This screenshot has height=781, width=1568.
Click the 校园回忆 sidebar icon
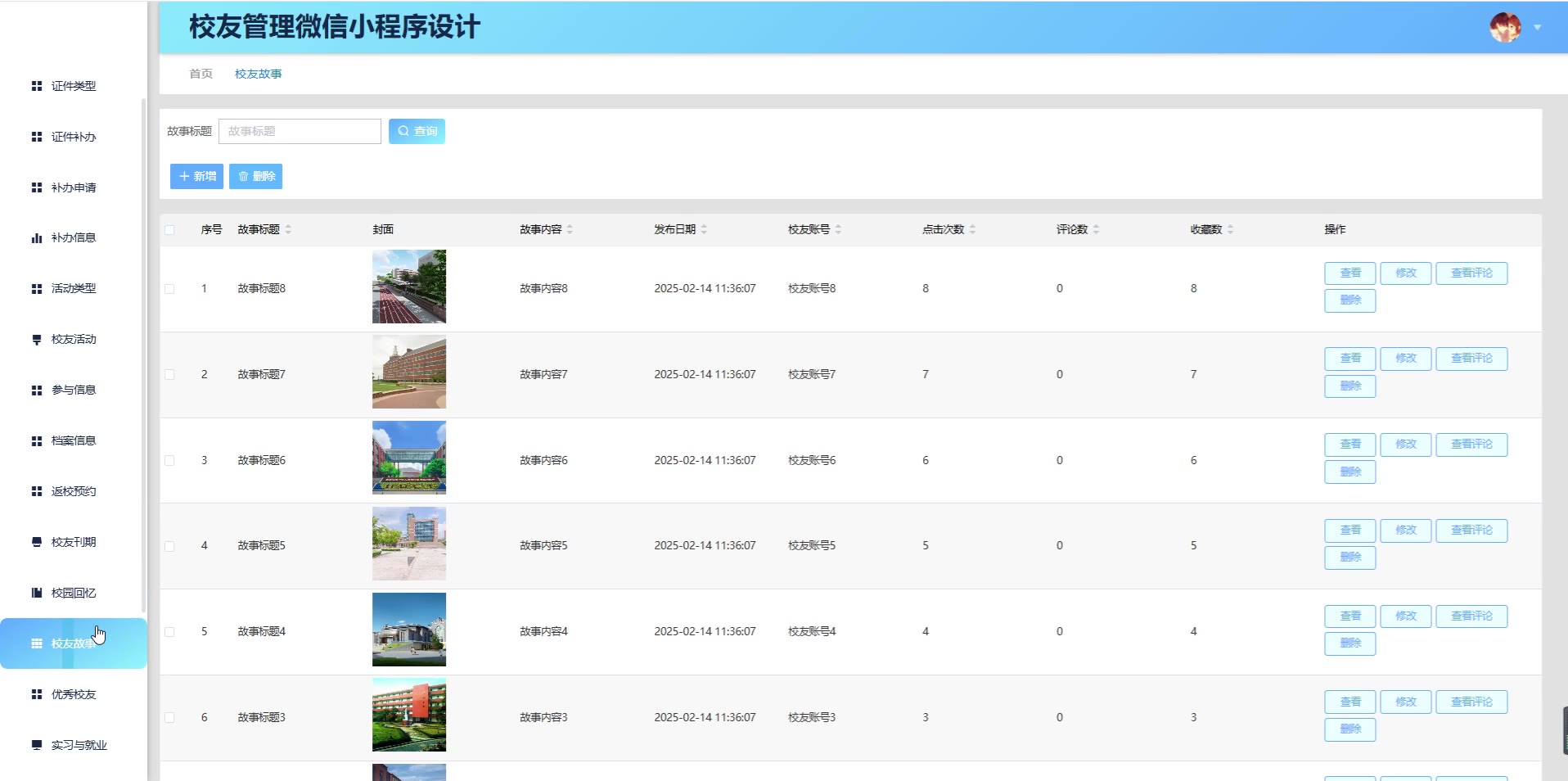point(37,593)
